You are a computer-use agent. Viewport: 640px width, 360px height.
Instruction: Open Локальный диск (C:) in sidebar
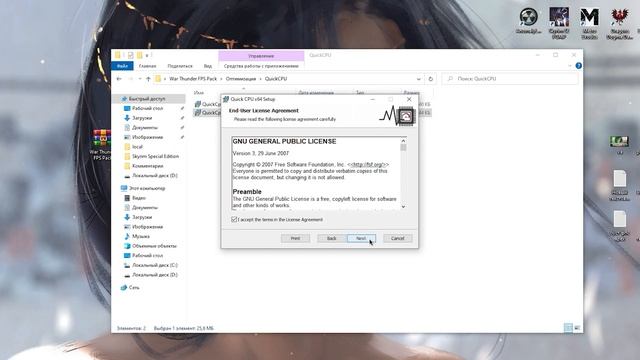[x=155, y=265]
